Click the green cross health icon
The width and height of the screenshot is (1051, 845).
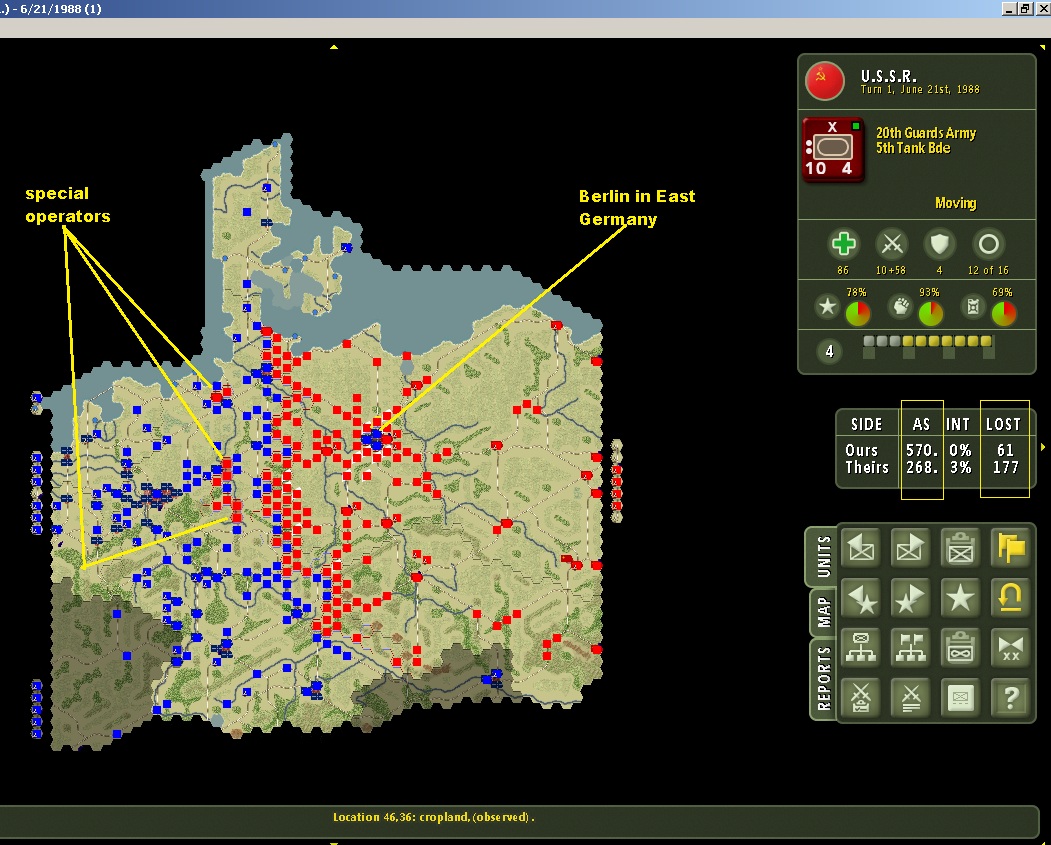point(843,244)
